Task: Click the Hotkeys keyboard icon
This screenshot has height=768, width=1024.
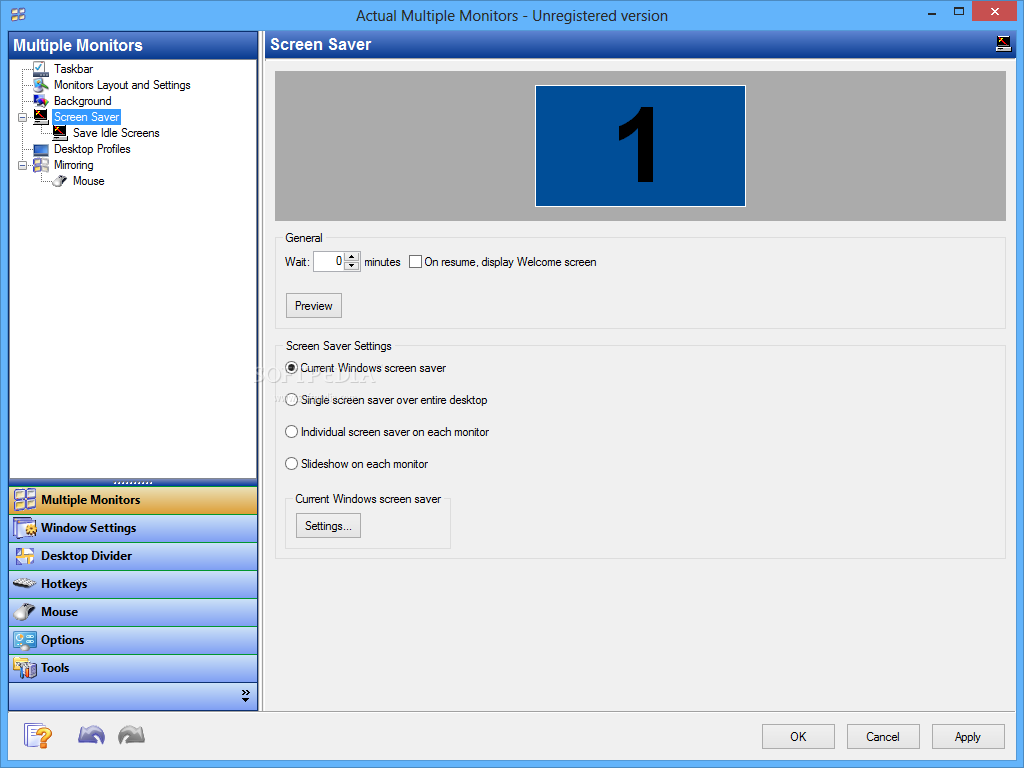Action: [25, 583]
